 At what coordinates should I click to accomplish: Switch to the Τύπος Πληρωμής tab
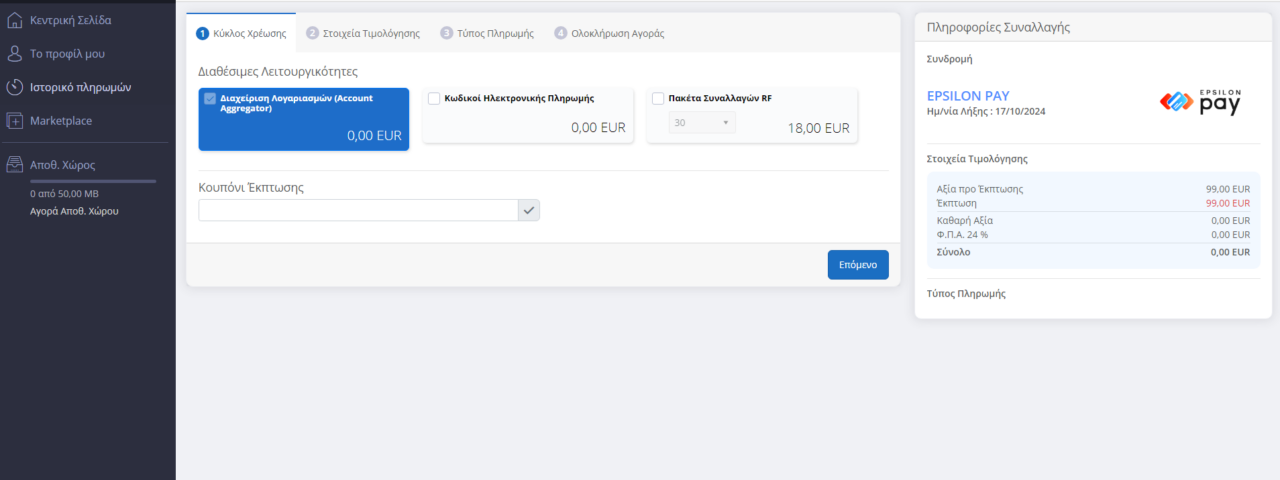click(487, 33)
